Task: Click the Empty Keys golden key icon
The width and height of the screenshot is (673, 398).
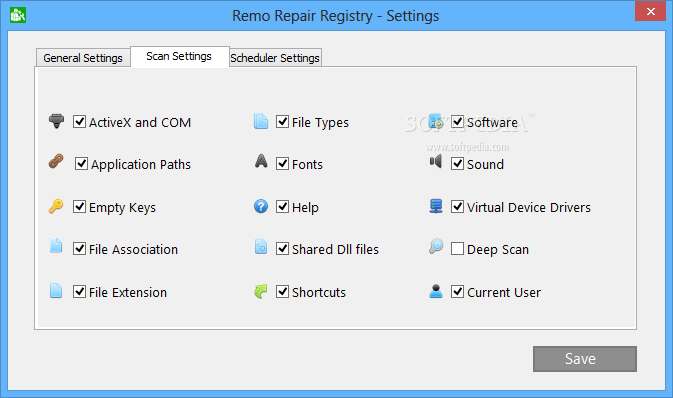Action: 56,207
